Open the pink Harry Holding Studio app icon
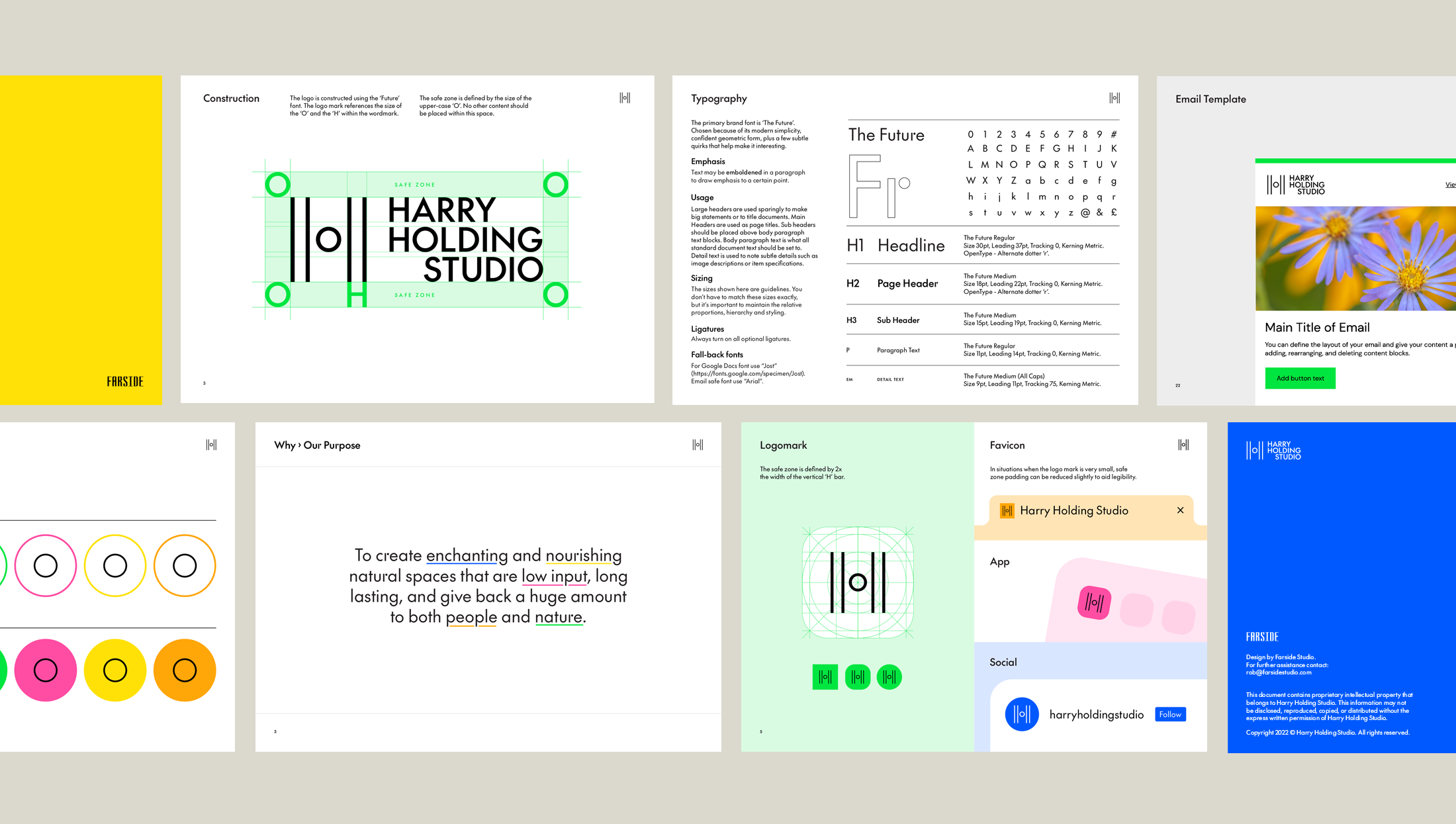The width and height of the screenshot is (1456, 824). (1094, 602)
